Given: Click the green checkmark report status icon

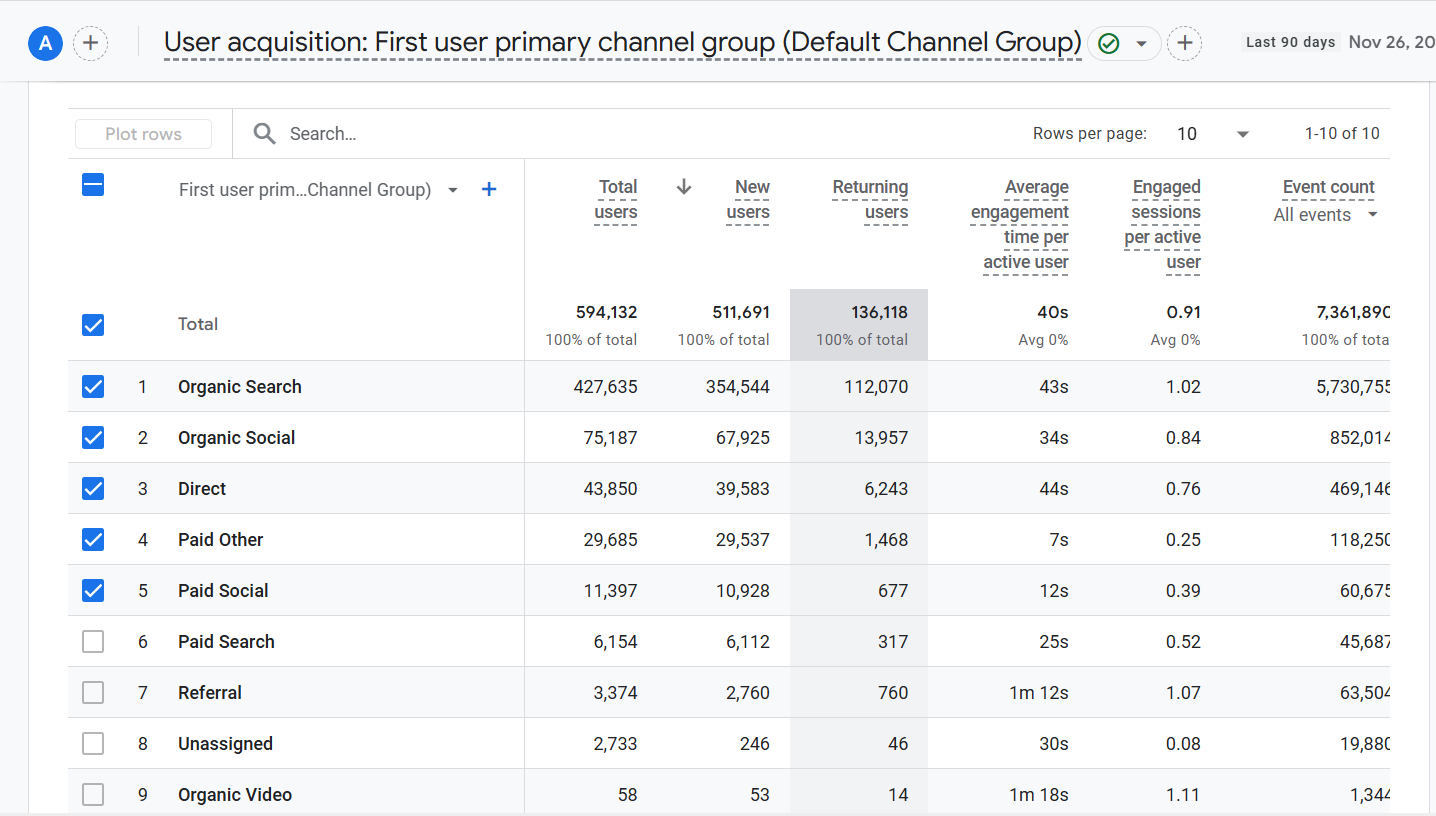Looking at the screenshot, I should click(1110, 43).
